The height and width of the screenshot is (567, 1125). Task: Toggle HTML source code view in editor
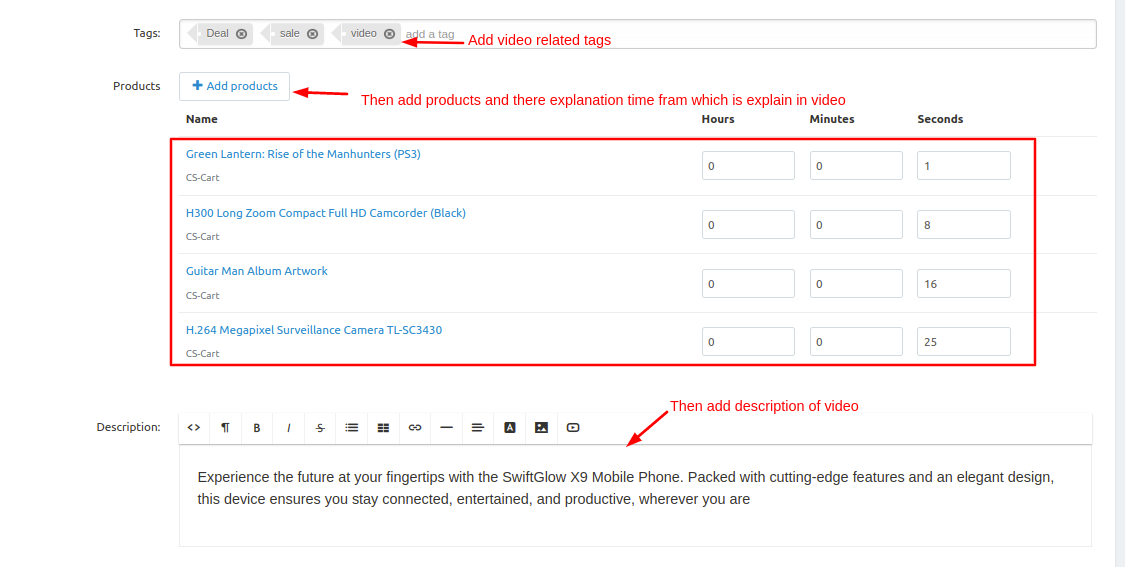[x=194, y=428]
